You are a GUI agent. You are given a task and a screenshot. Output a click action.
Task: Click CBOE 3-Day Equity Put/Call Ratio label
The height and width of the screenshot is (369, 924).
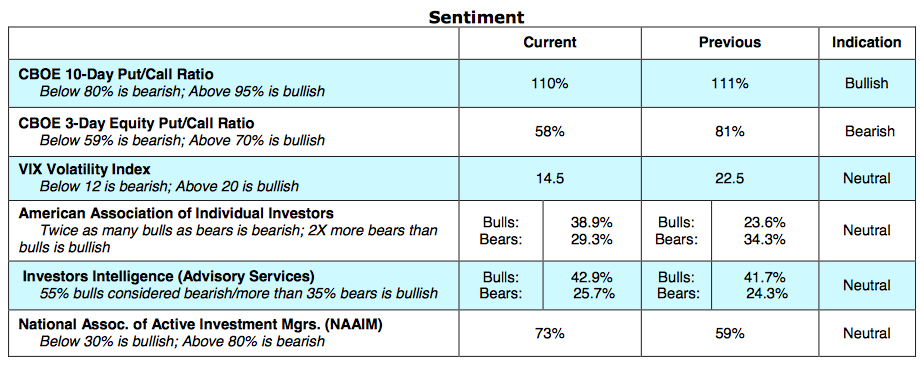click(137, 123)
